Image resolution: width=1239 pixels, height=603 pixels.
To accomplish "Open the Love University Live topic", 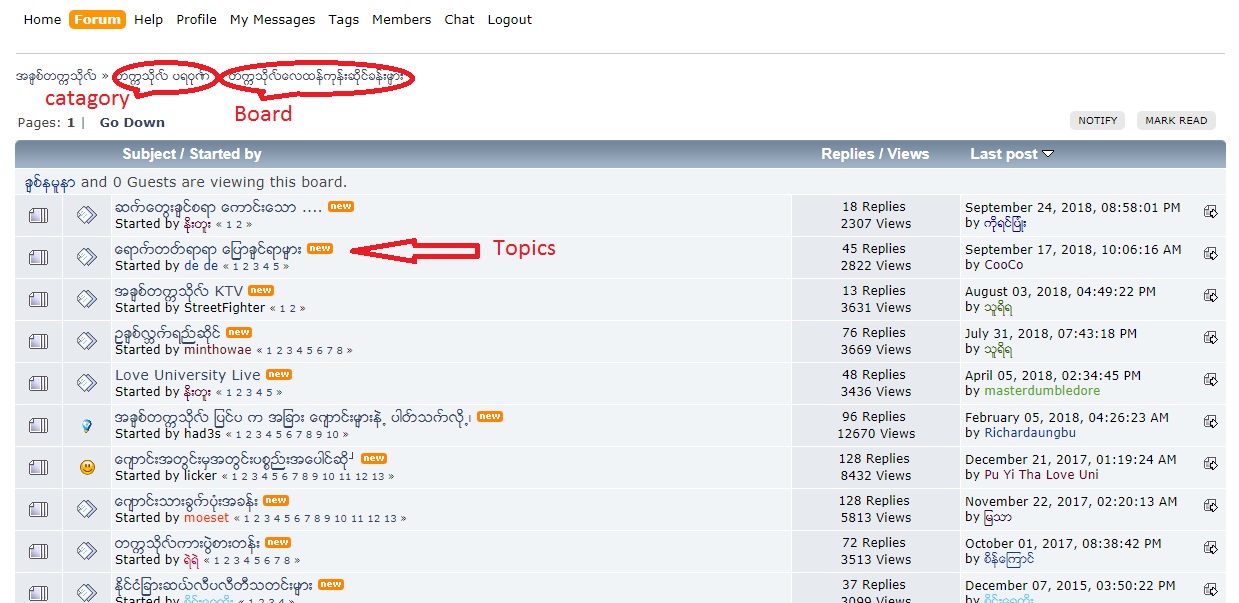I will click(x=188, y=374).
